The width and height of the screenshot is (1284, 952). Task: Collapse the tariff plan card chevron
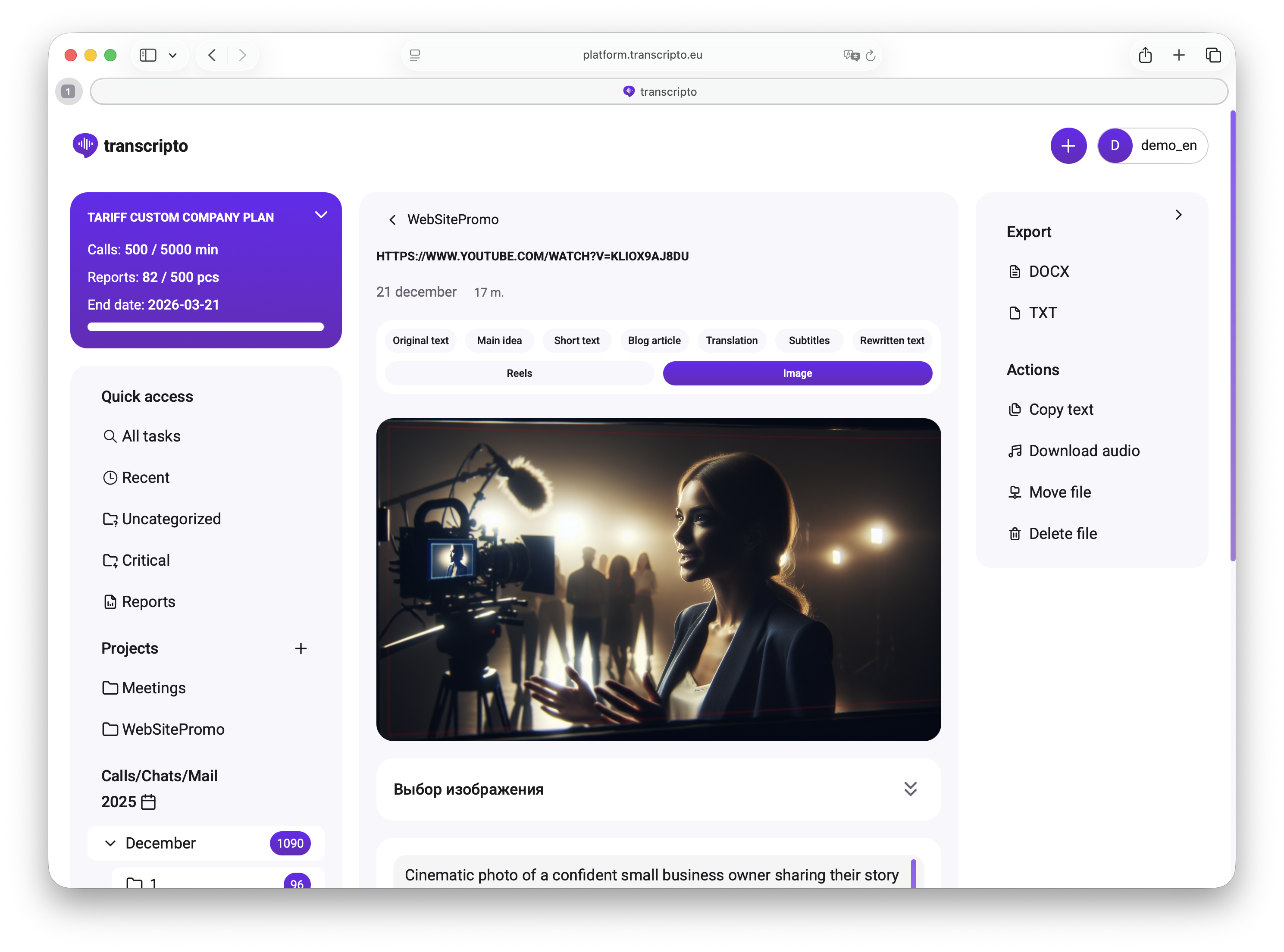[321, 215]
